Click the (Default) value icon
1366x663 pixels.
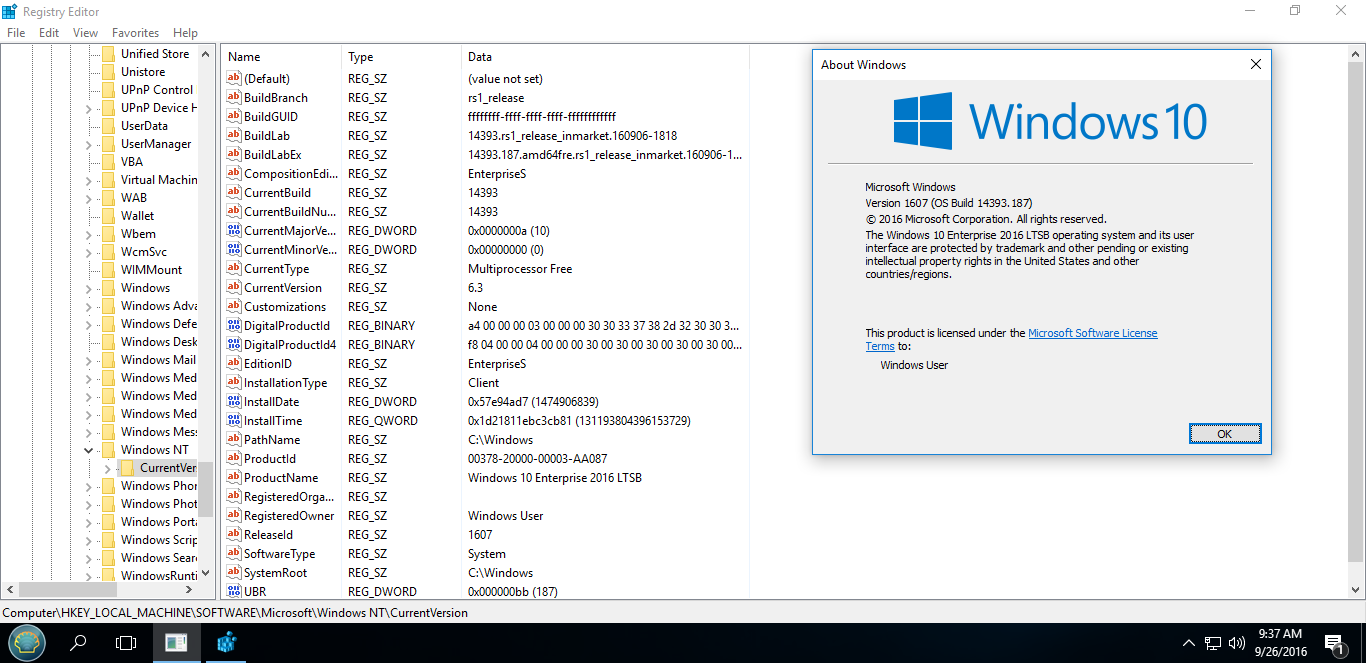(233, 79)
